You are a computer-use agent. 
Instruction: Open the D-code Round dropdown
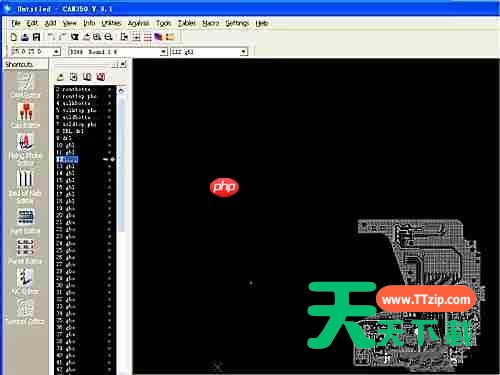point(163,52)
